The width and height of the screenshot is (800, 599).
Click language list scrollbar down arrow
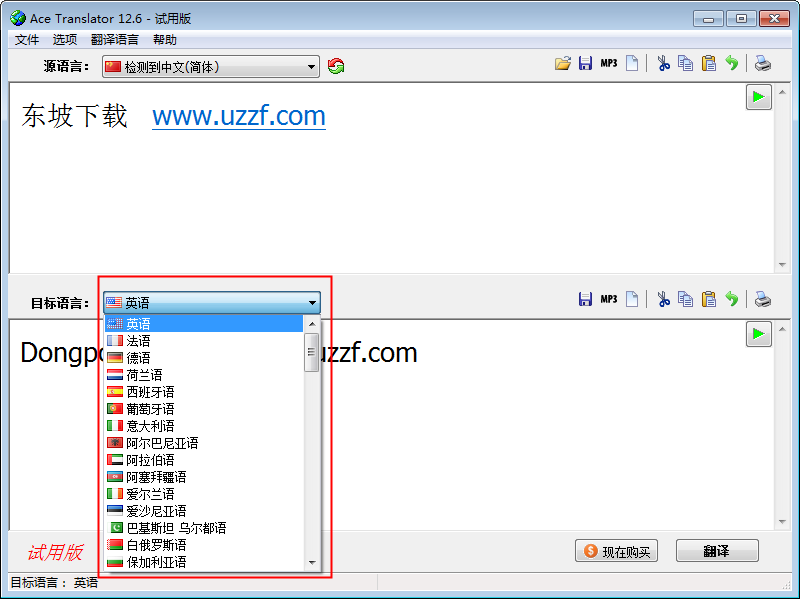tap(312, 563)
